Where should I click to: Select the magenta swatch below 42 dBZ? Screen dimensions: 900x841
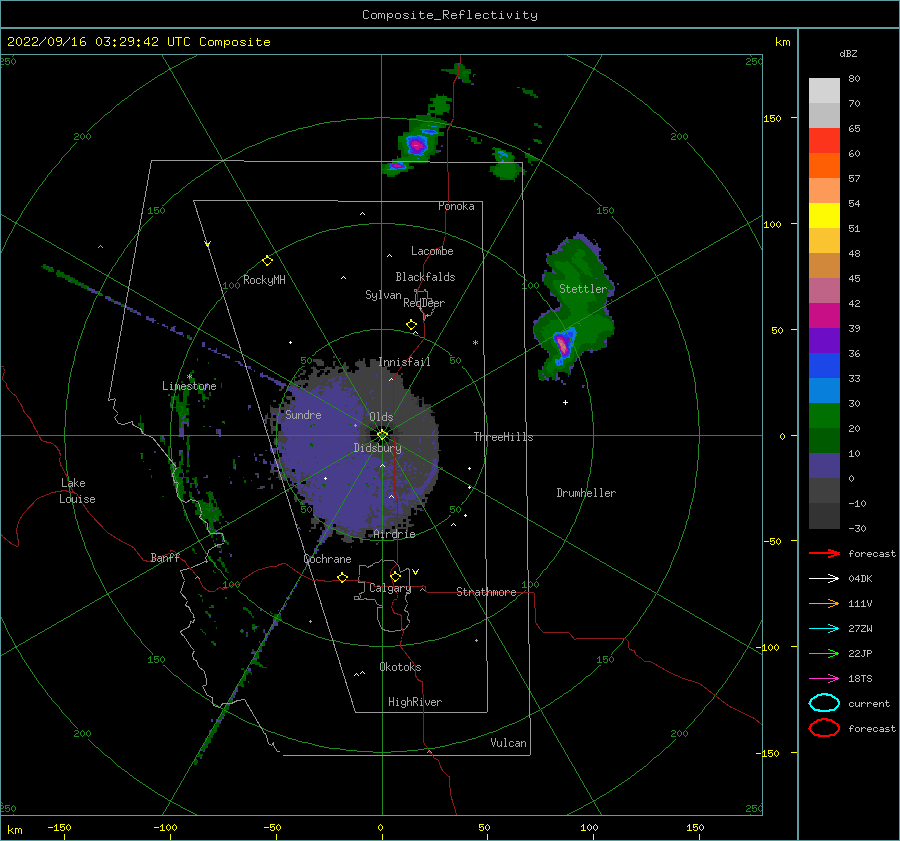(824, 316)
